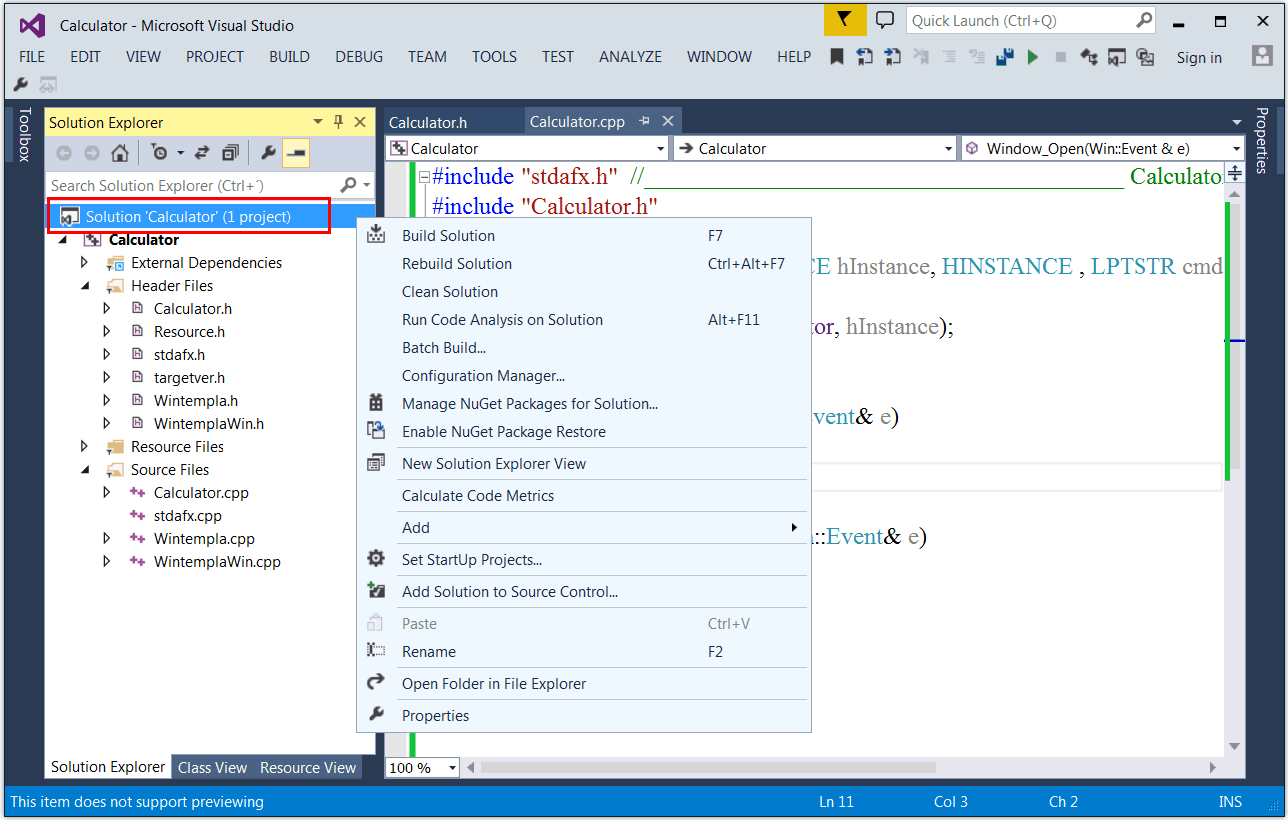Open Solution Explorer window position dropdown
1288x820 pixels.
click(318, 122)
